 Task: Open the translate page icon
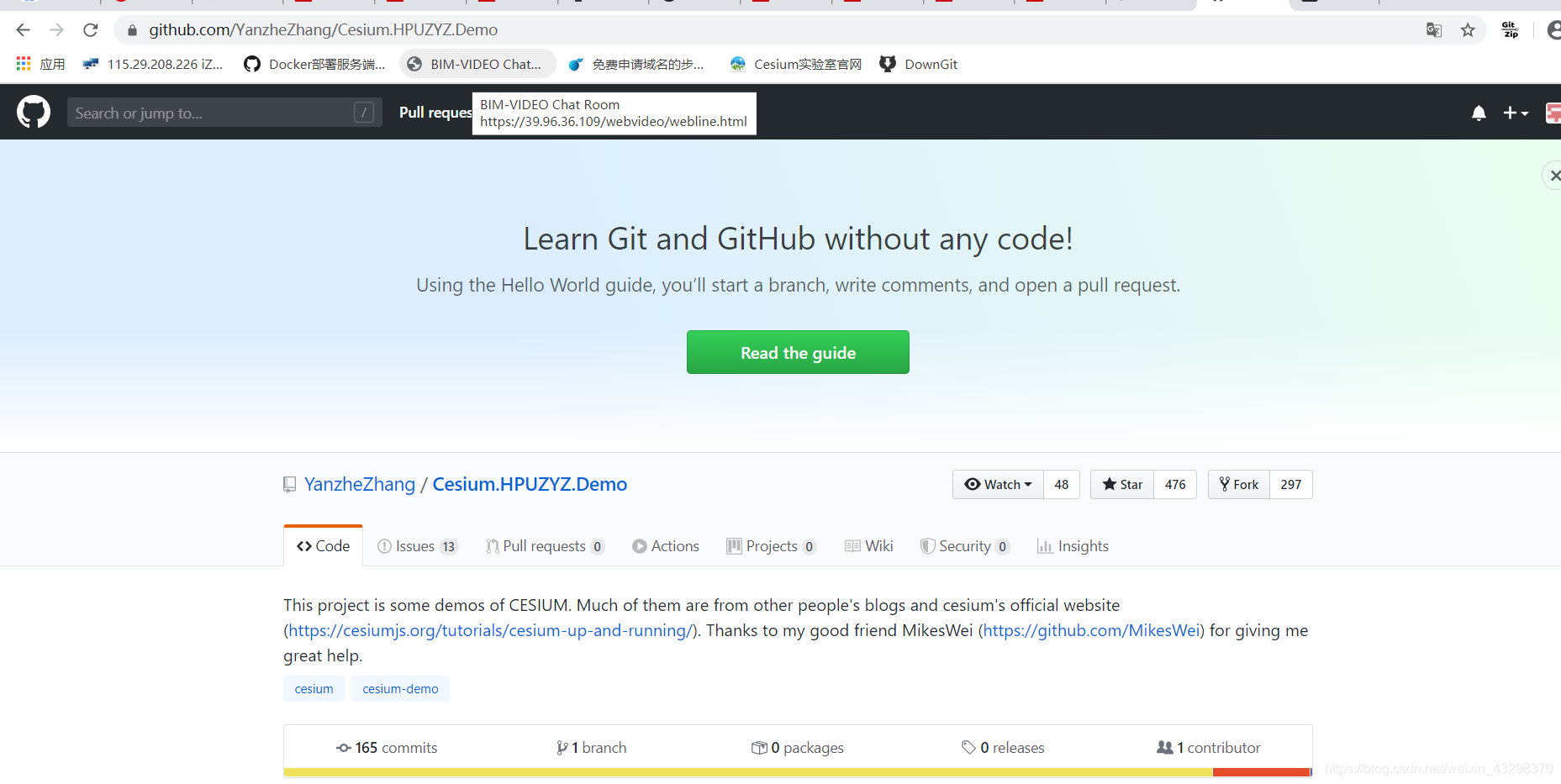(x=1434, y=30)
